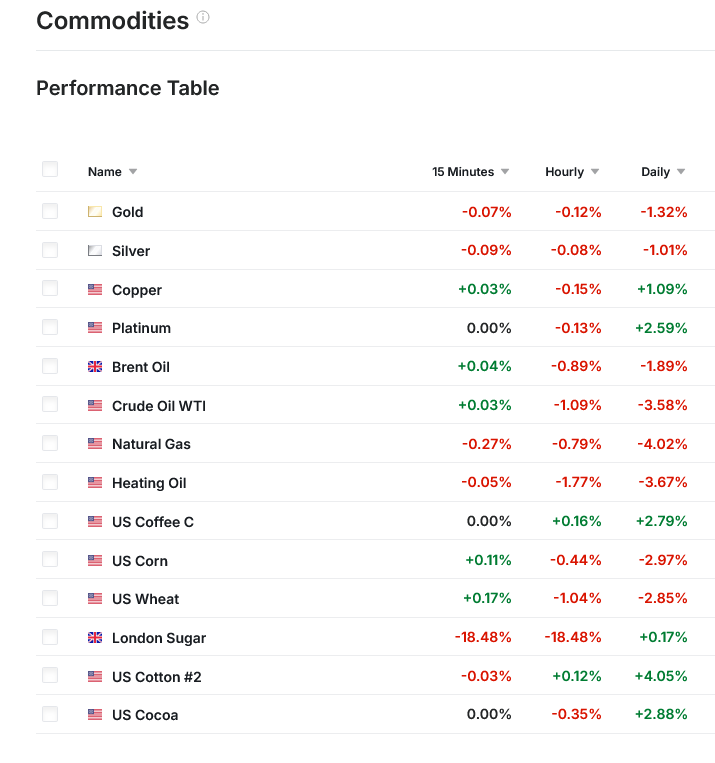Open the 15 Minutes column sort arrow
The width and height of the screenshot is (715, 763).
(505, 172)
